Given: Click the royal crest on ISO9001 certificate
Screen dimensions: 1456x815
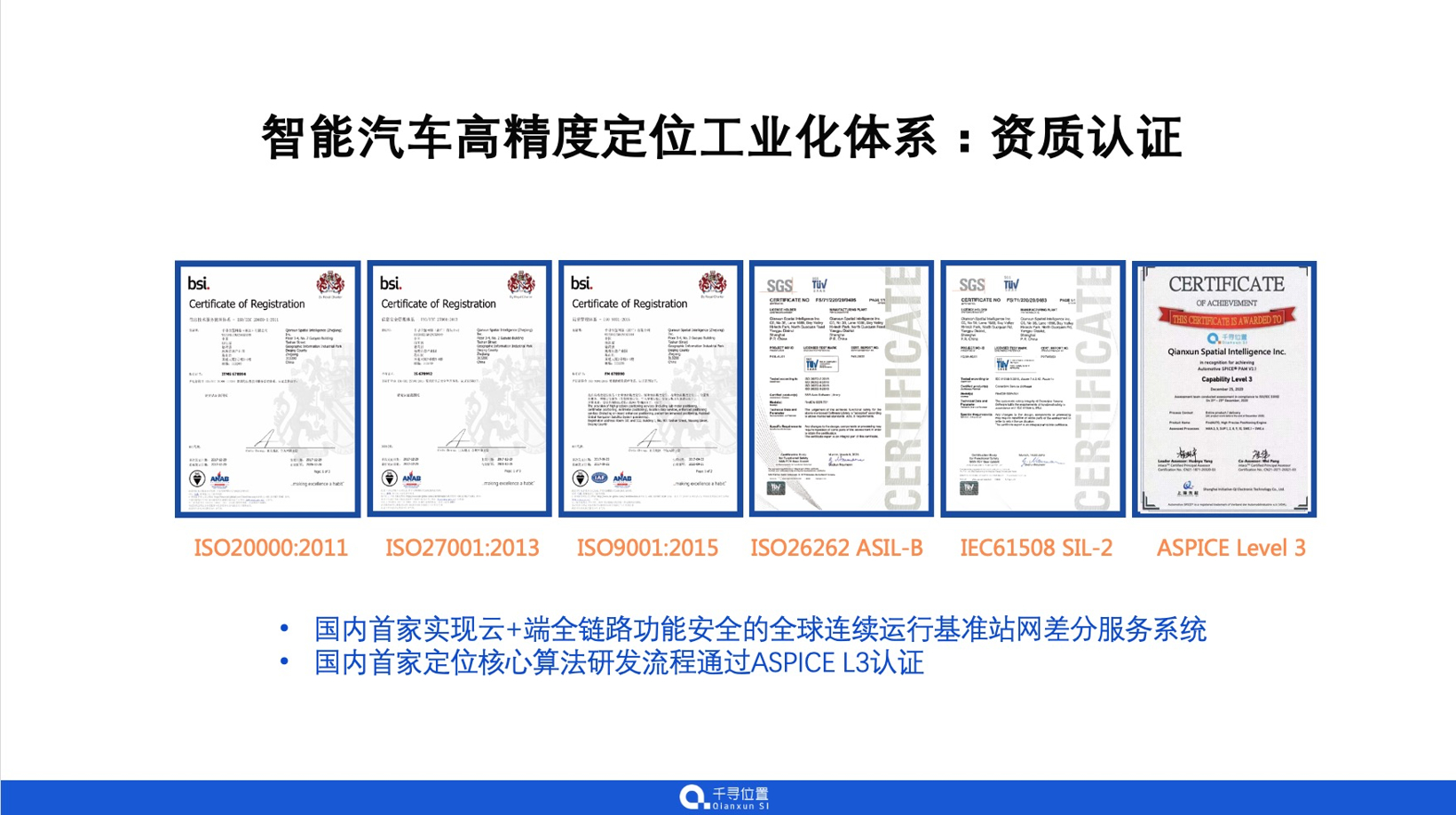Looking at the screenshot, I should 713,284.
